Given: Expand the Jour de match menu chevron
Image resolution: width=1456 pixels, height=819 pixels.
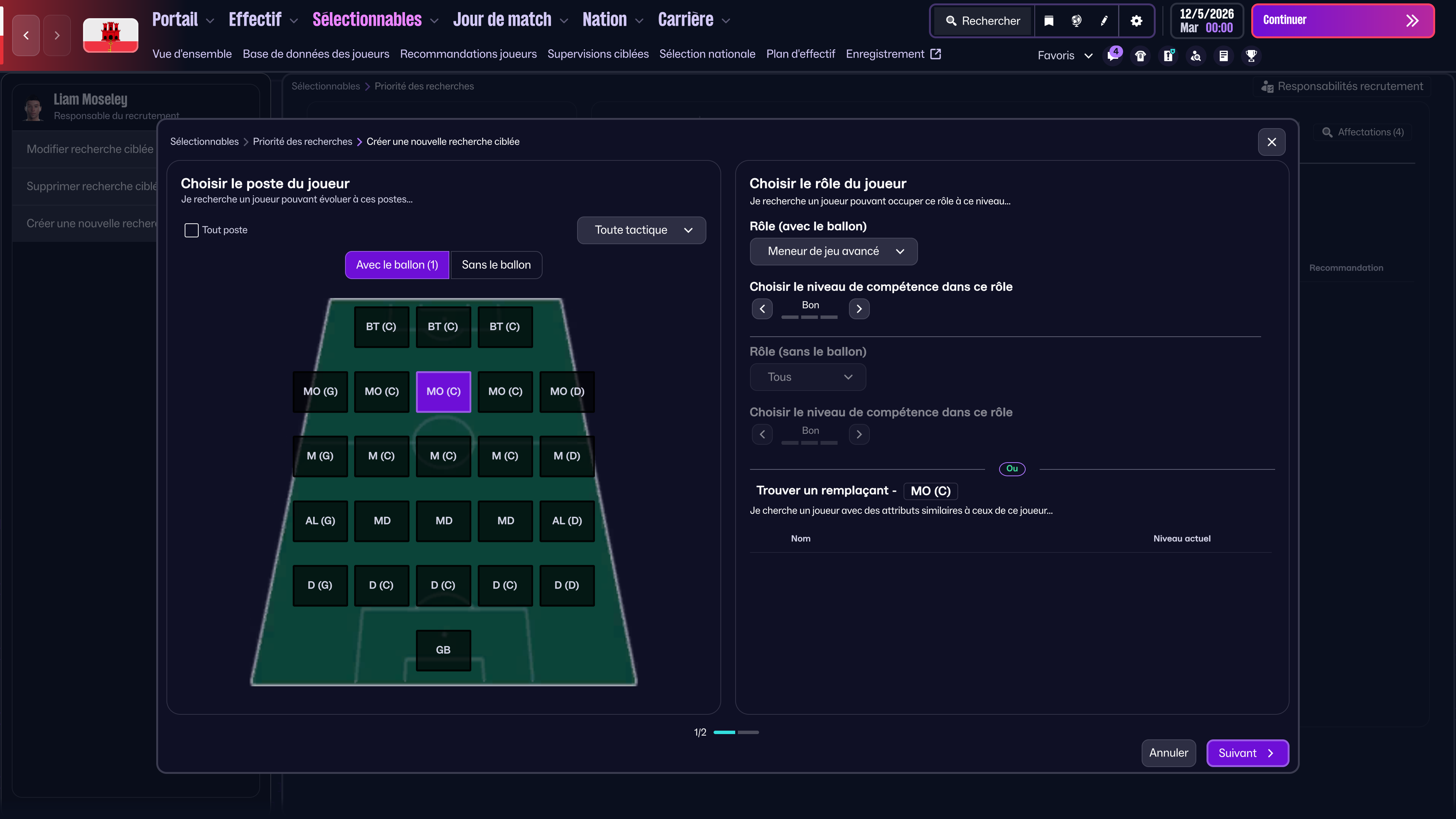Looking at the screenshot, I should click(x=564, y=21).
